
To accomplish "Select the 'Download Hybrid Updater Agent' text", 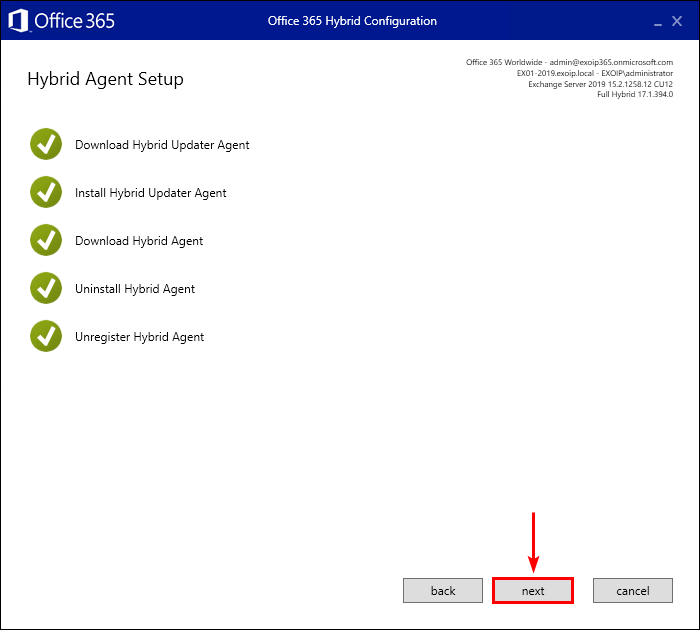I will pos(162,145).
